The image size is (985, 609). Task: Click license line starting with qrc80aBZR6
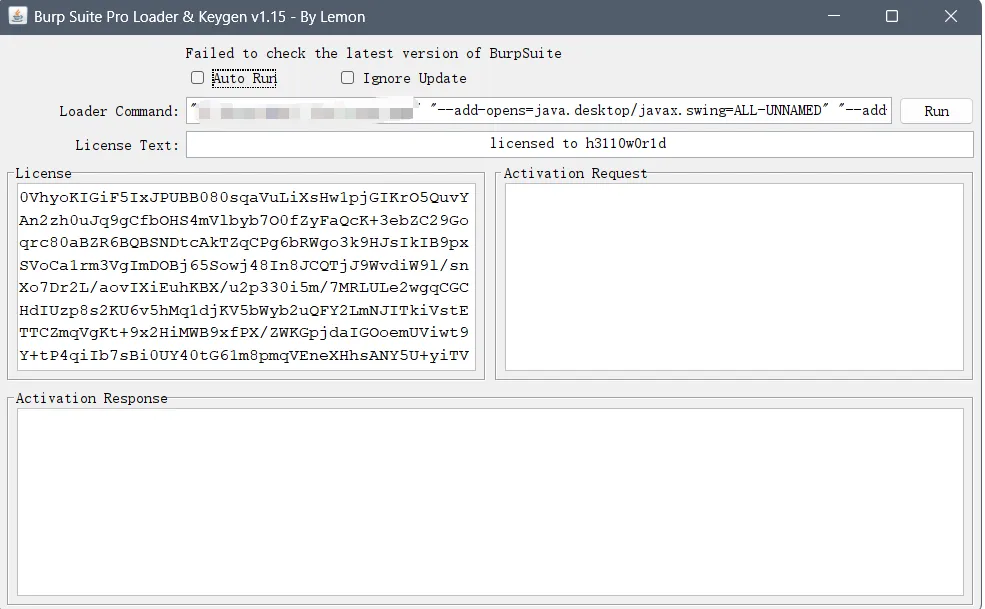244,243
